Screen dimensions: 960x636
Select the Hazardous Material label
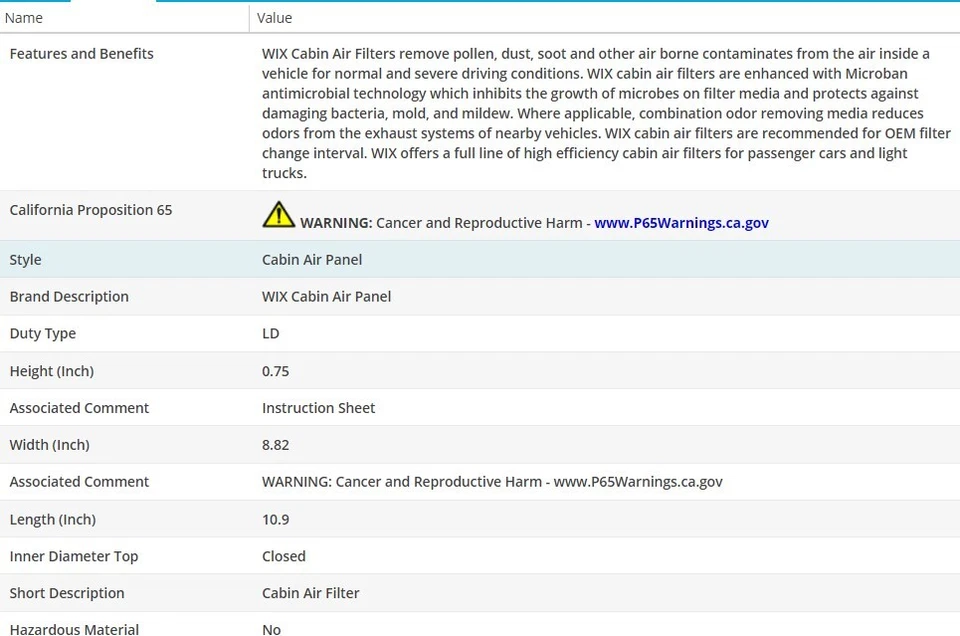click(x=74, y=629)
